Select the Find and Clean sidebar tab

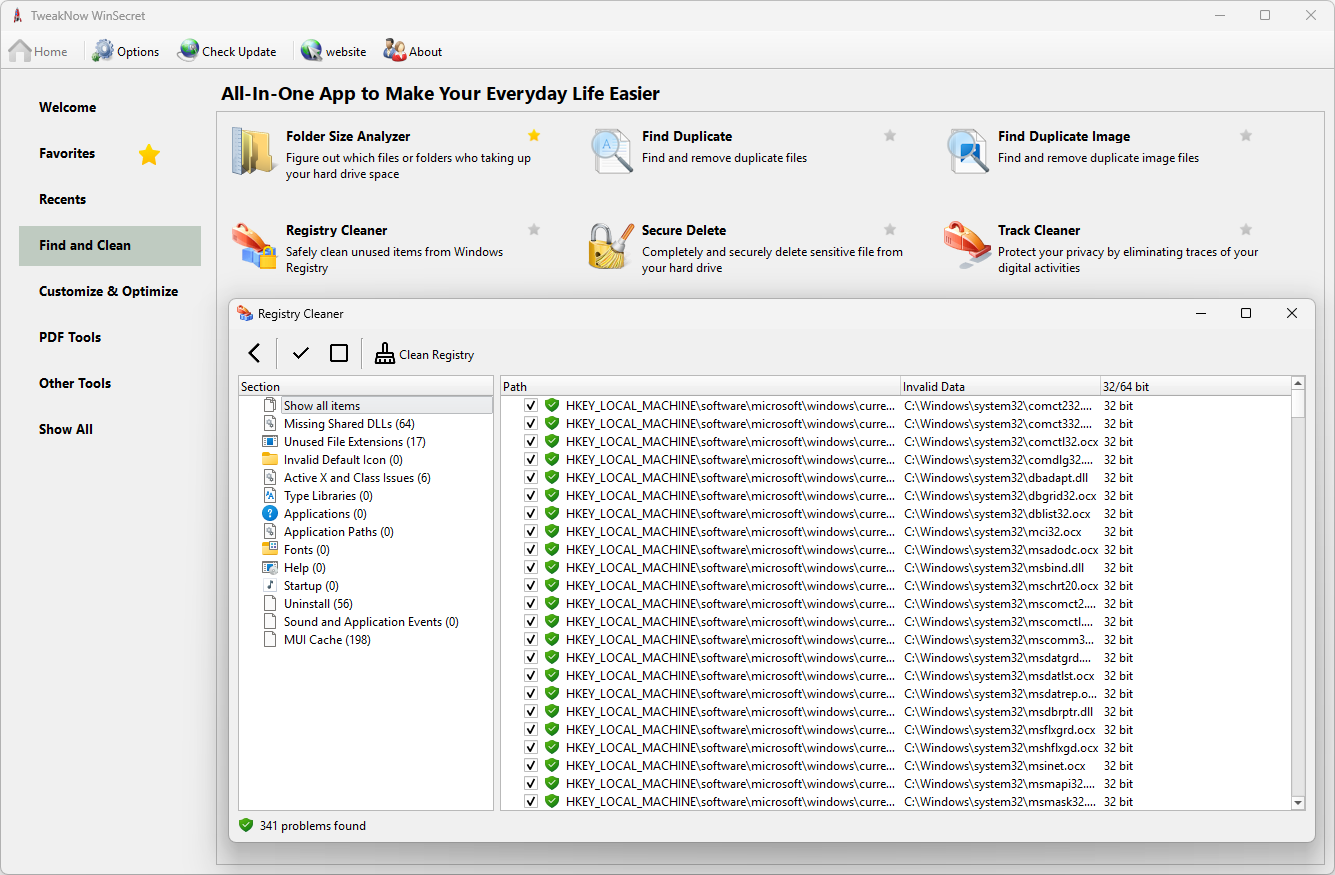click(110, 245)
